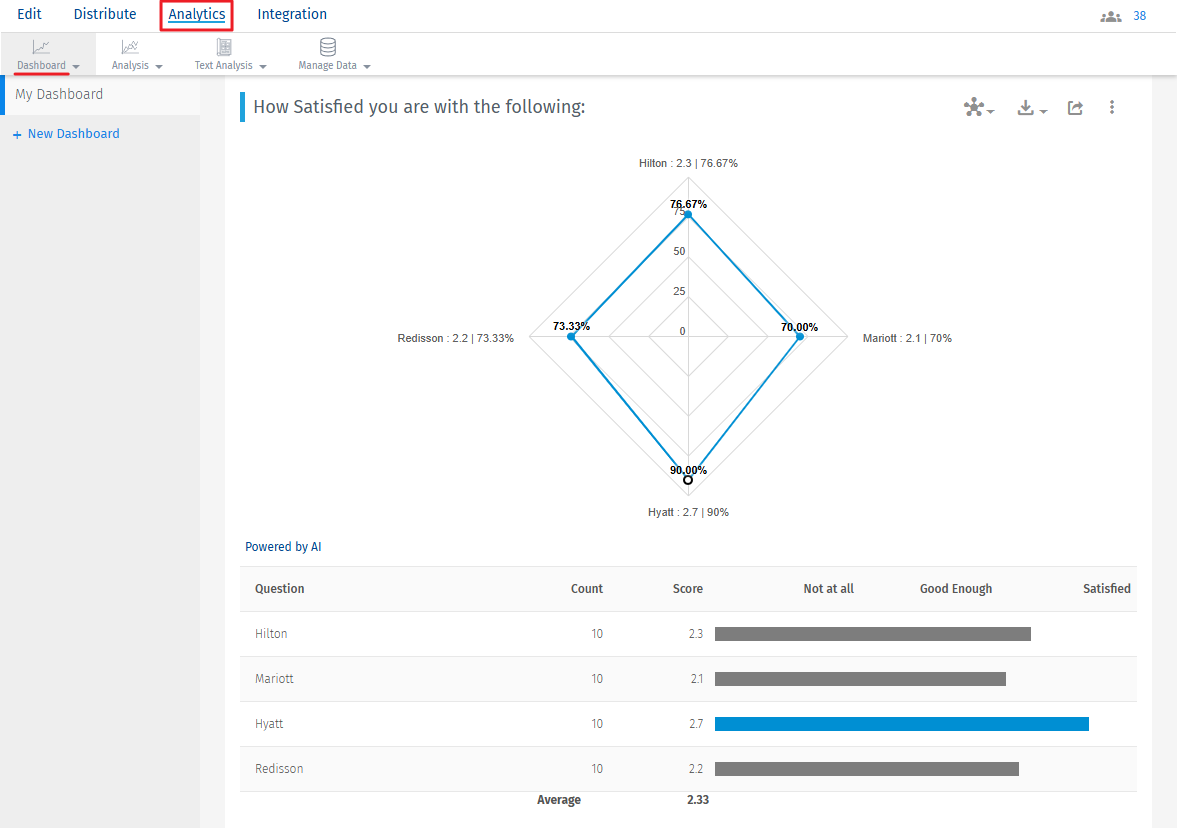Select My Dashboard in the sidebar
1177x828 pixels.
tap(59, 94)
